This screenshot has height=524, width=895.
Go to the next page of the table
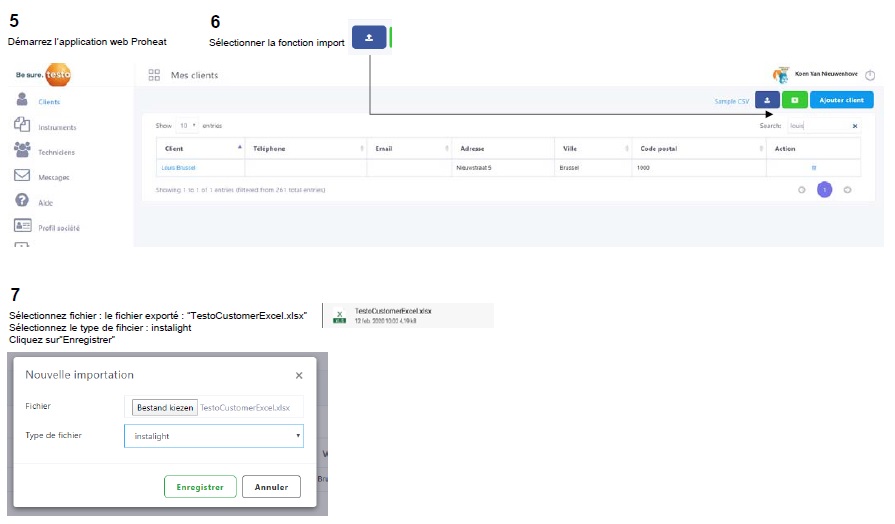pos(847,190)
